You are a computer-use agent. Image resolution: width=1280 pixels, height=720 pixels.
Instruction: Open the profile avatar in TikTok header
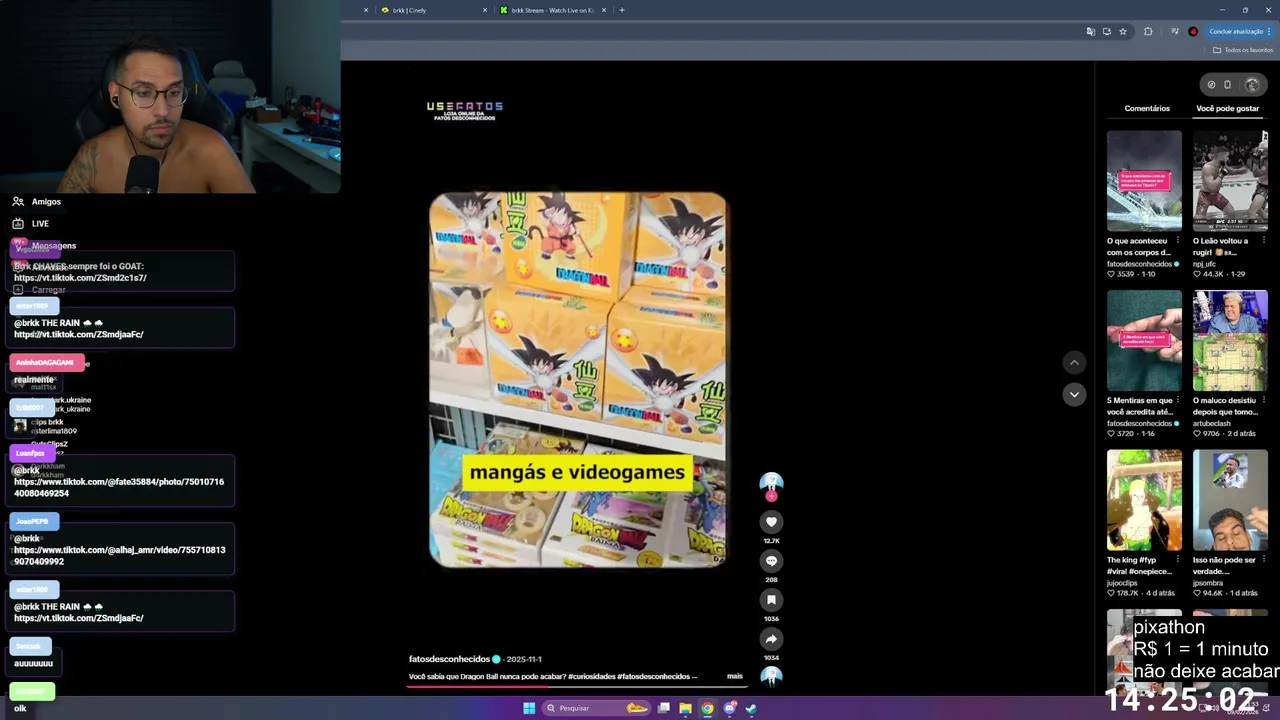tap(1252, 85)
